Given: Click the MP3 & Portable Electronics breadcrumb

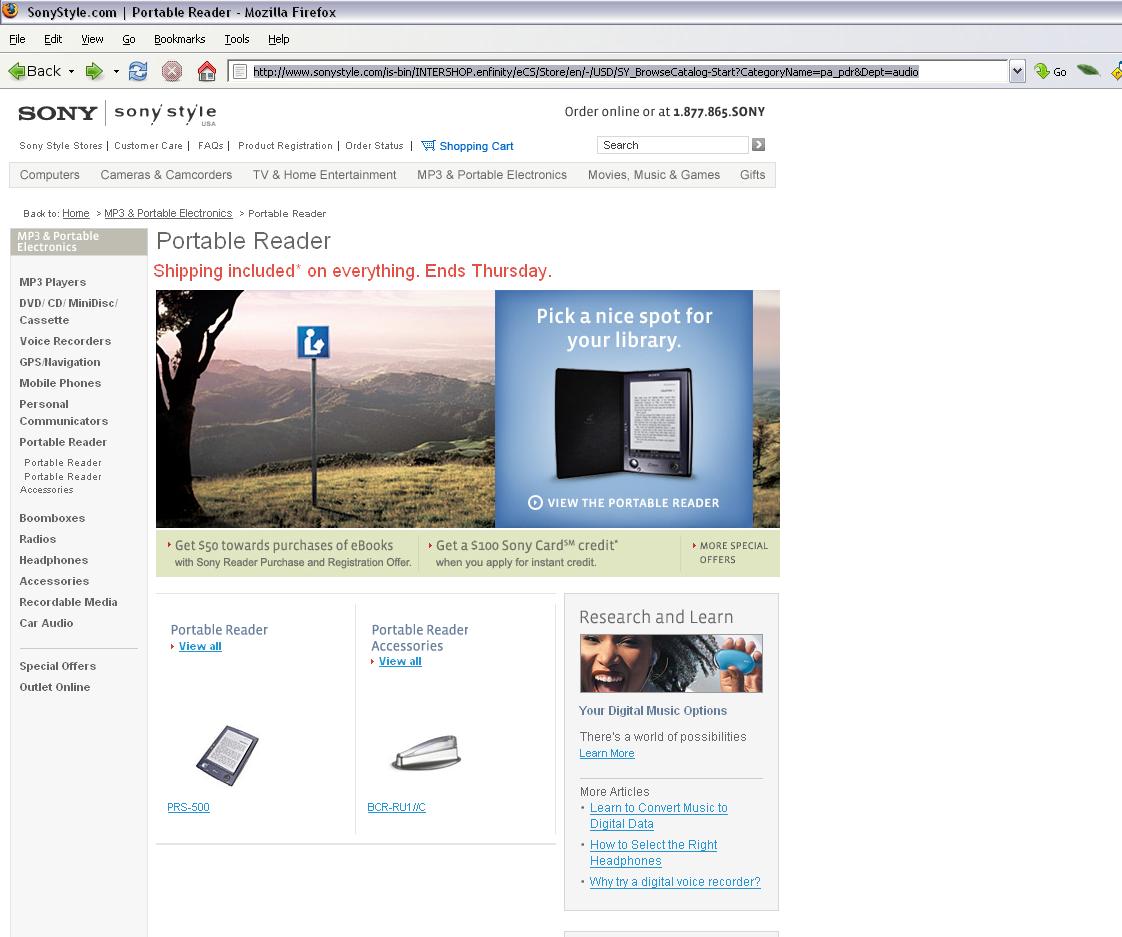Looking at the screenshot, I should 168,213.
